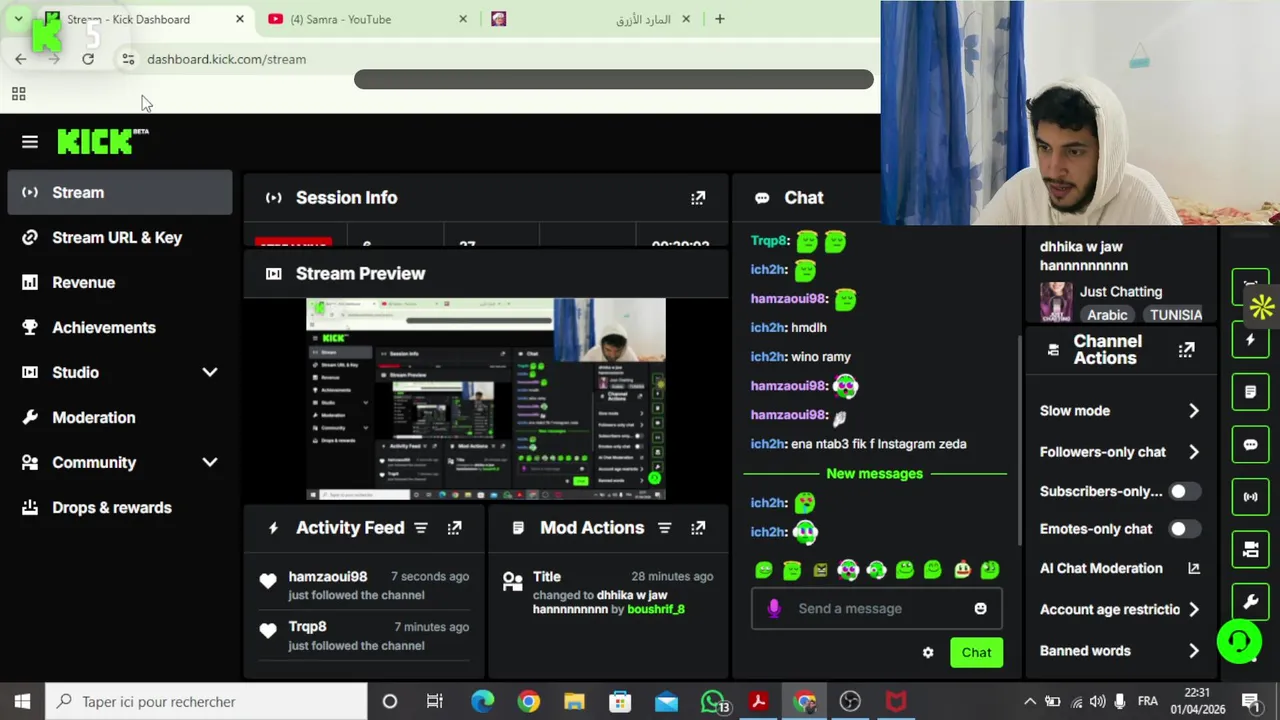Open the browser apps grid icon
This screenshot has width=1280, height=720.
(18, 94)
